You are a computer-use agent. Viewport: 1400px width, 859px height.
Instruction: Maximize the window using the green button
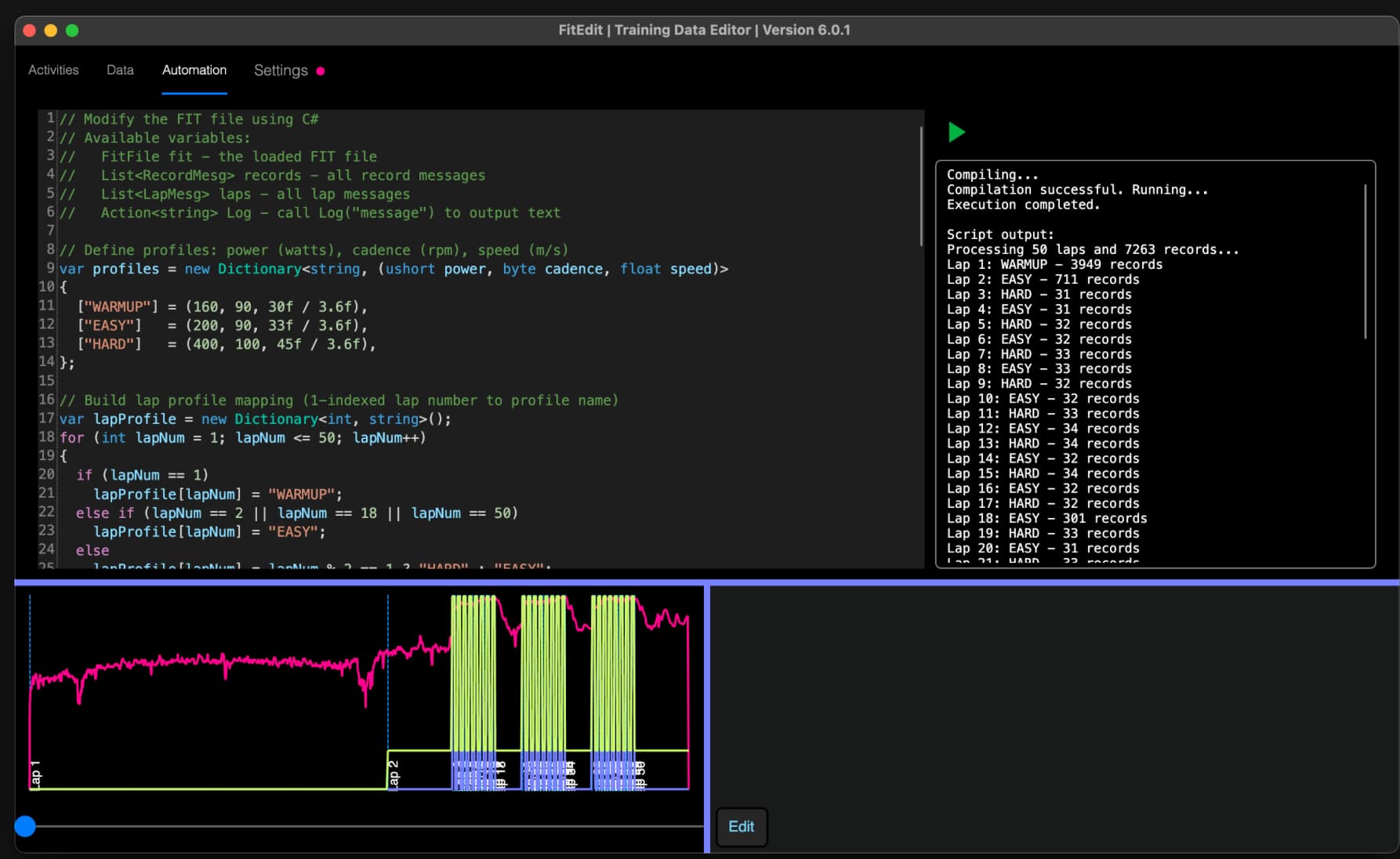tap(72, 31)
